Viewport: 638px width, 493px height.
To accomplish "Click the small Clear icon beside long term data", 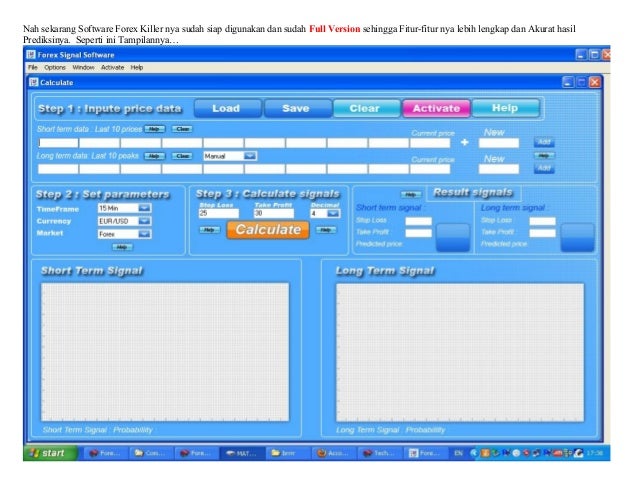I will coord(182,156).
